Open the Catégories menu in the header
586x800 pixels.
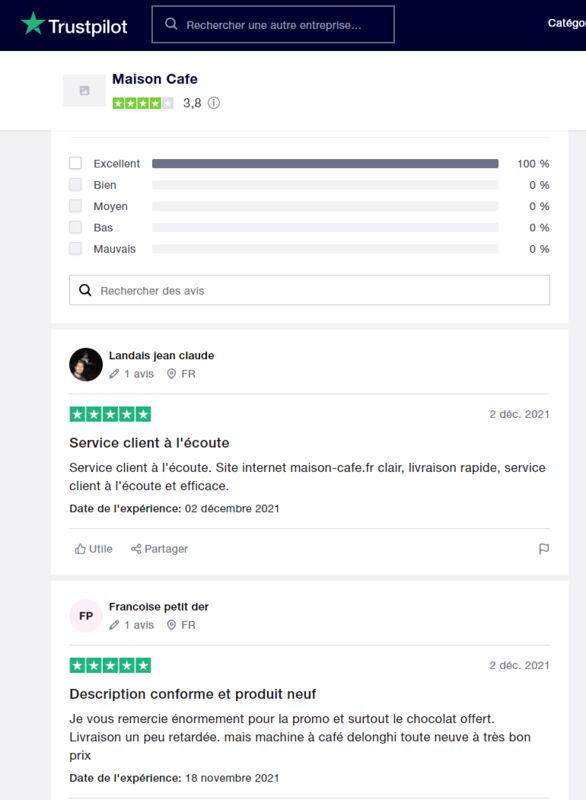(x=567, y=23)
